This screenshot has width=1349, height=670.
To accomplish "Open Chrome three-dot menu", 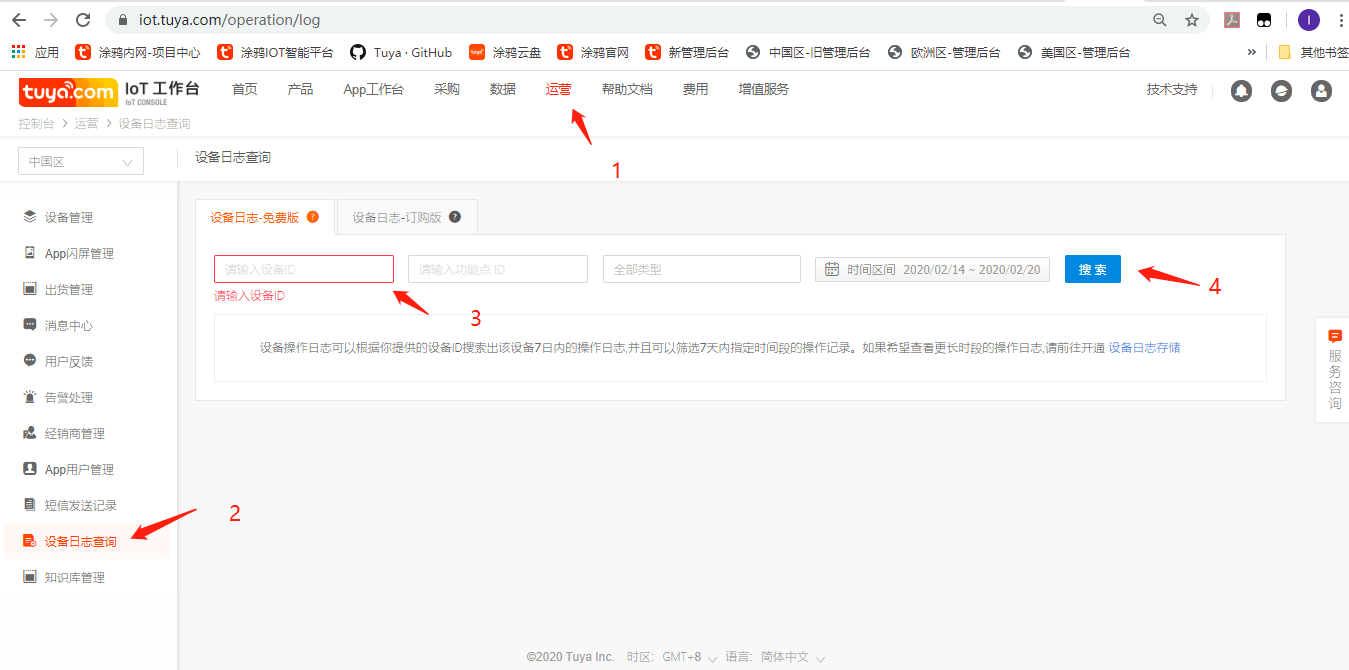I will click(x=1340, y=20).
